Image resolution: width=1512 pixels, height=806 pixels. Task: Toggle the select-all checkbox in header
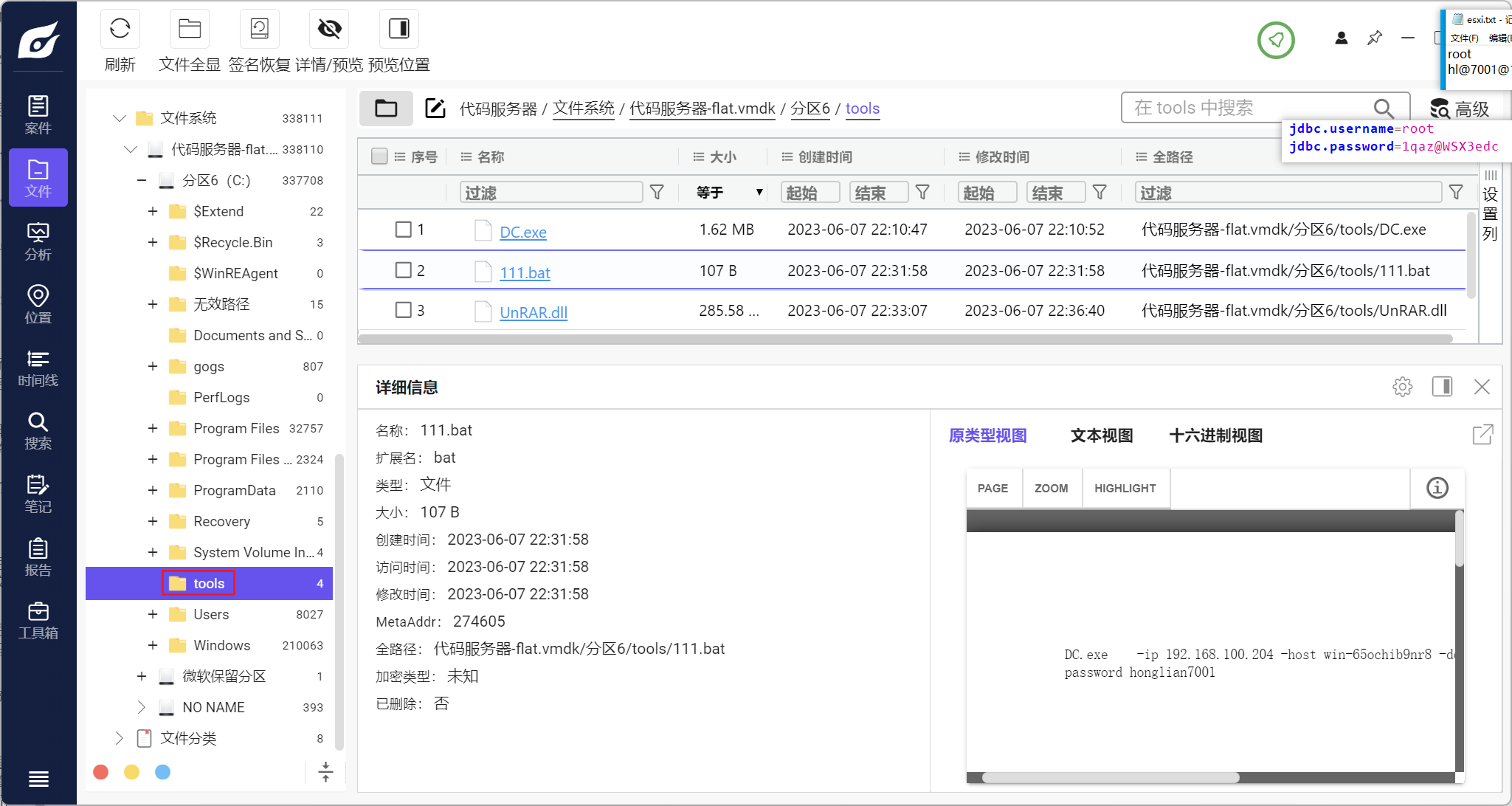coord(379,156)
